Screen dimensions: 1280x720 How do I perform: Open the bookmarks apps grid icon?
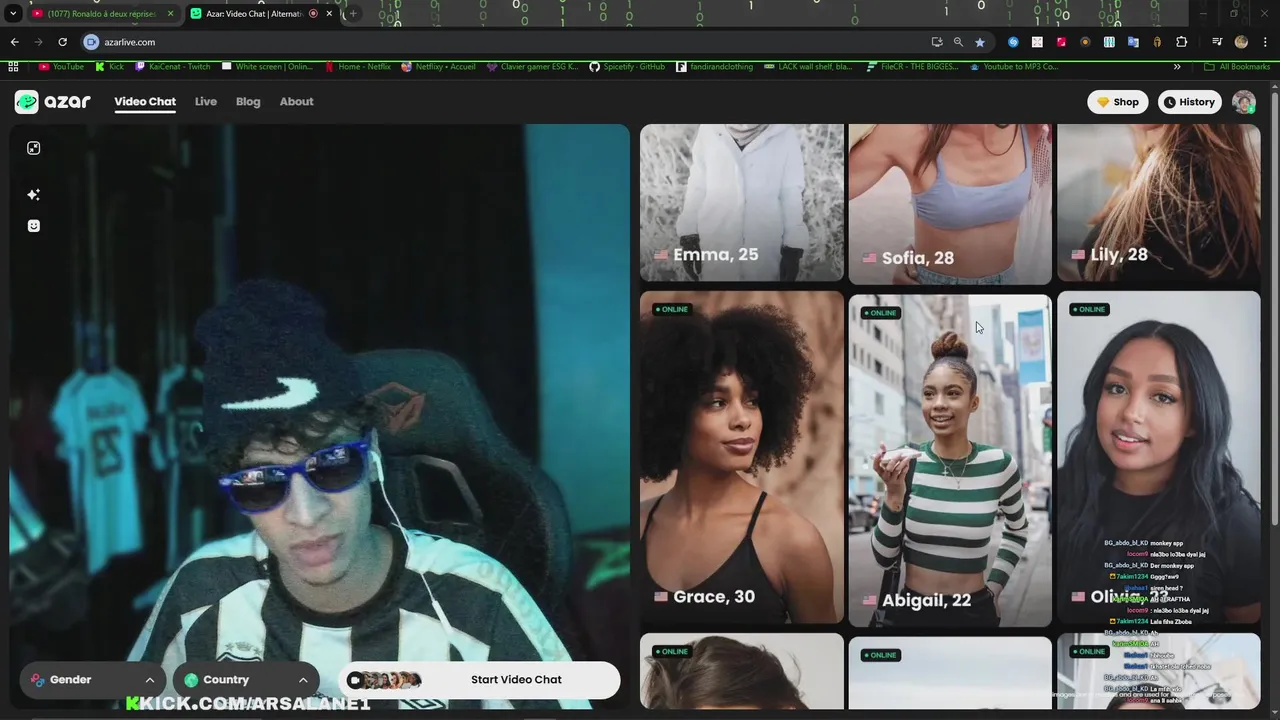click(x=13, y=67)
